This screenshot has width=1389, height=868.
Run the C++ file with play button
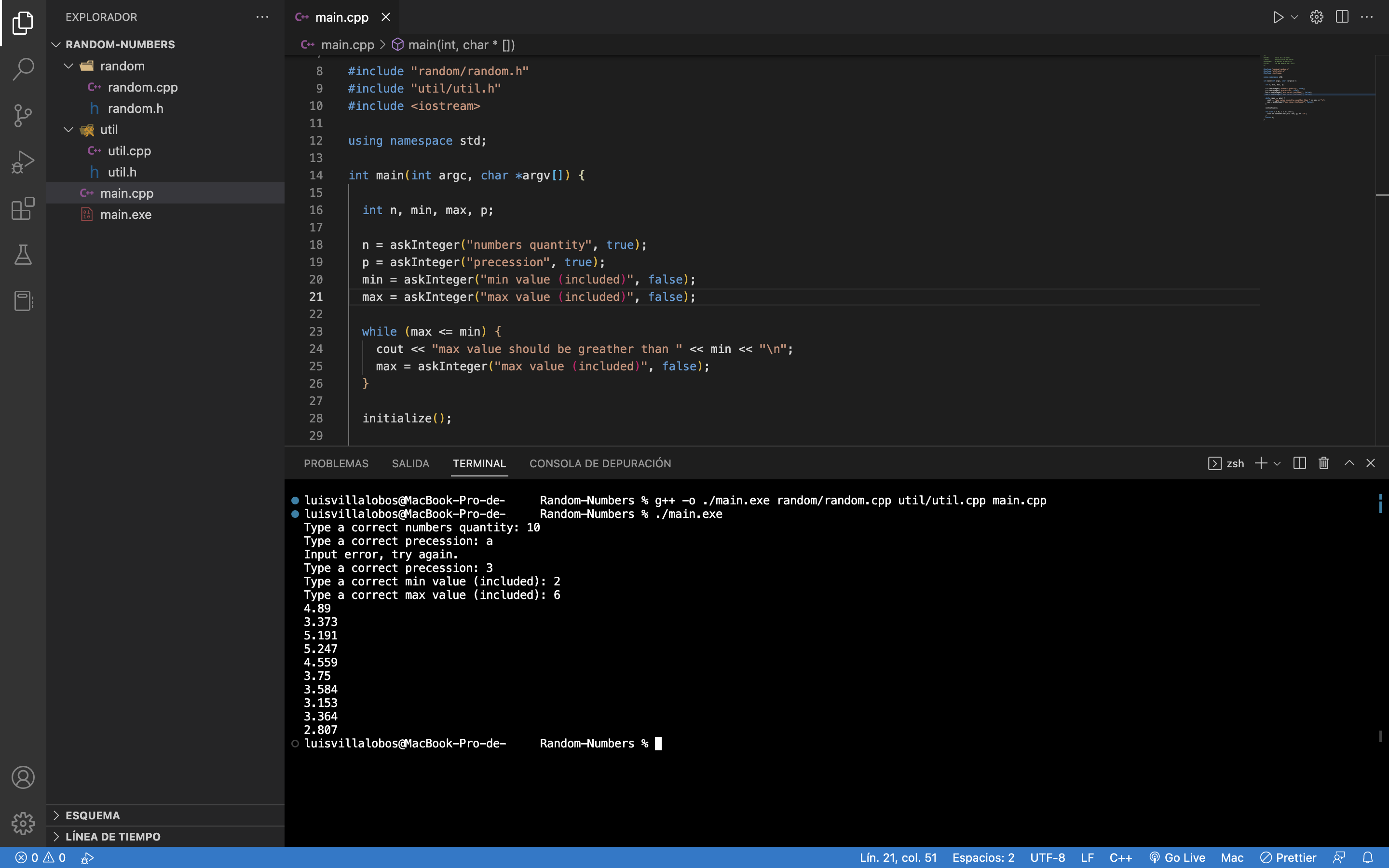coord(1278,17)
